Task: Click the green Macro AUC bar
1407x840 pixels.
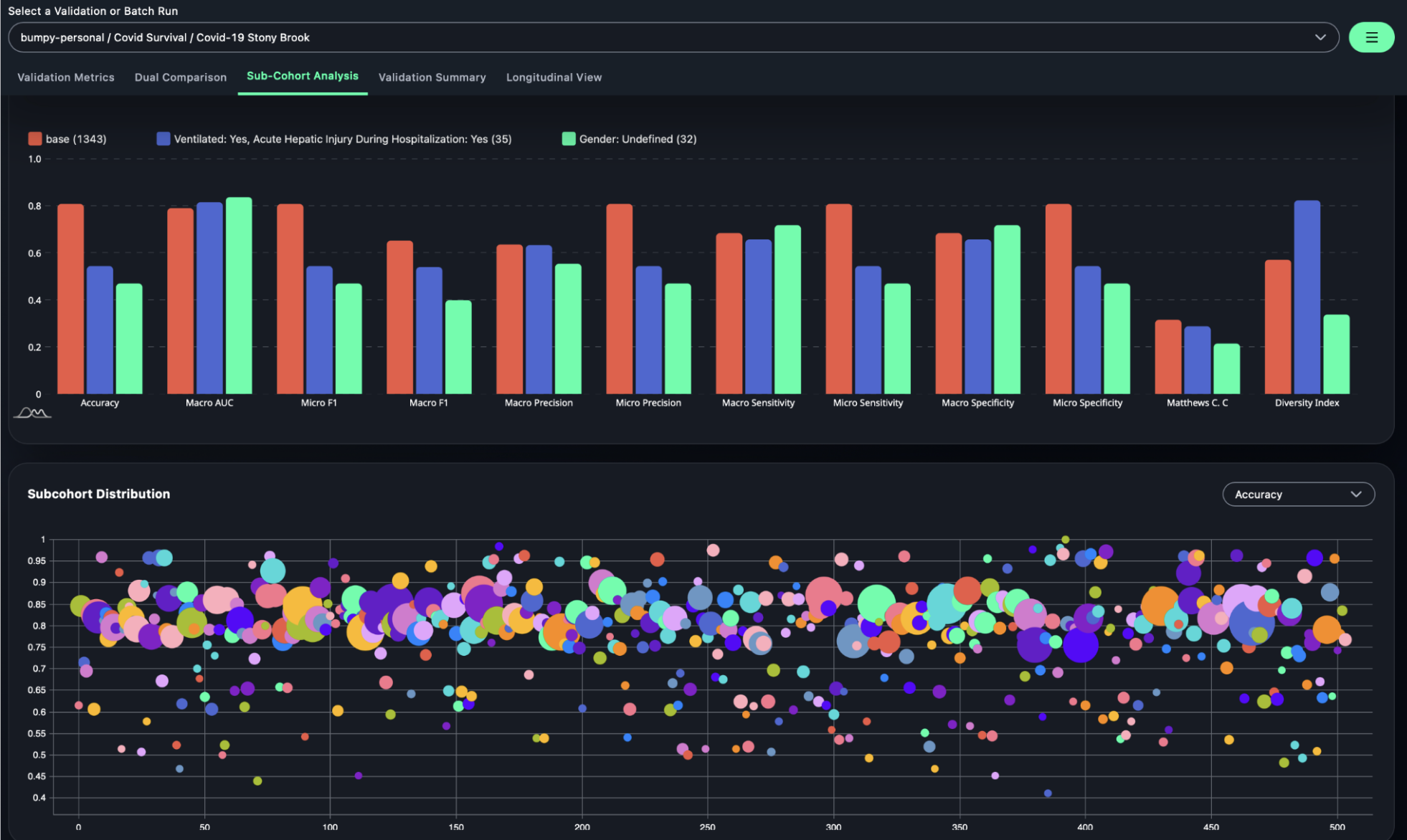Action: point(239,295)
